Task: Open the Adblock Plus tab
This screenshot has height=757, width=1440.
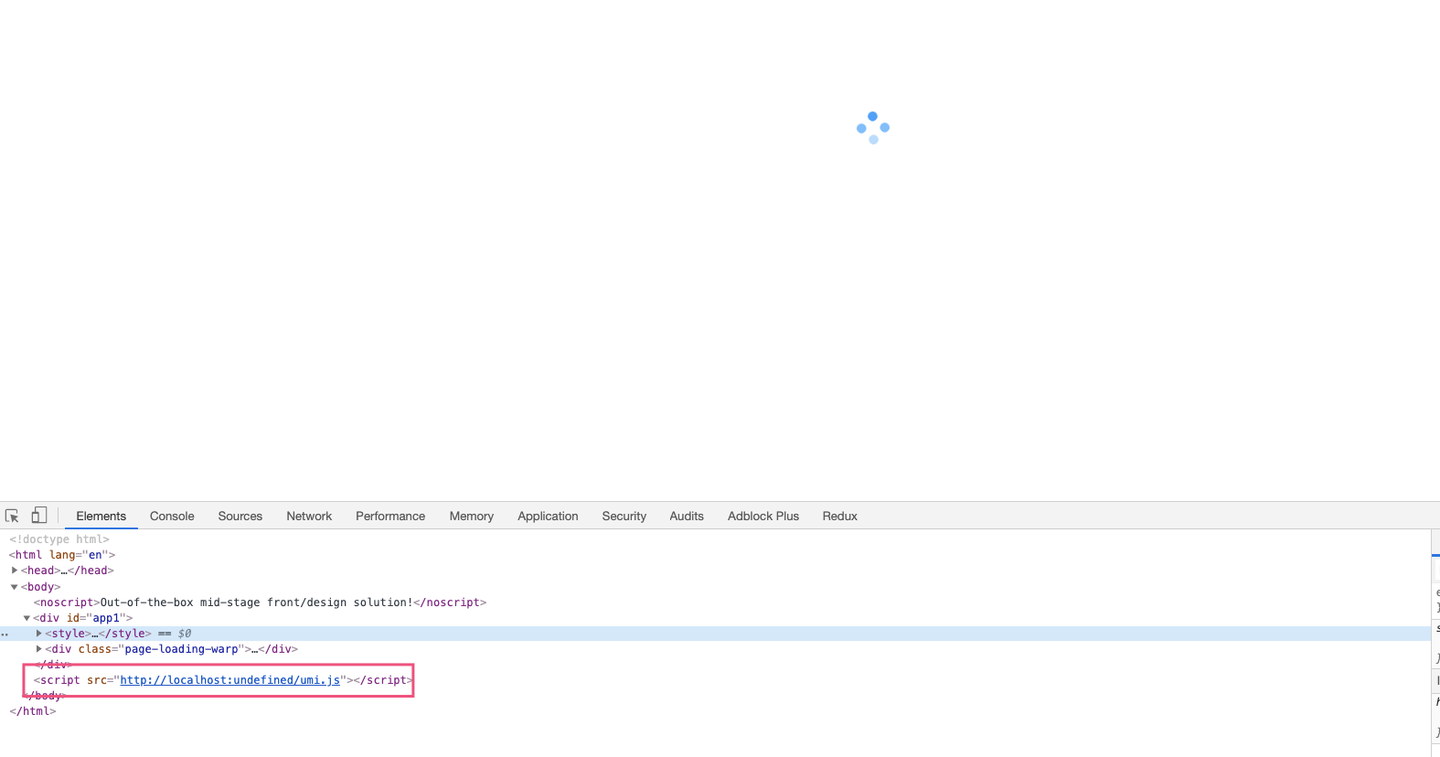Action: coord(763,516)
